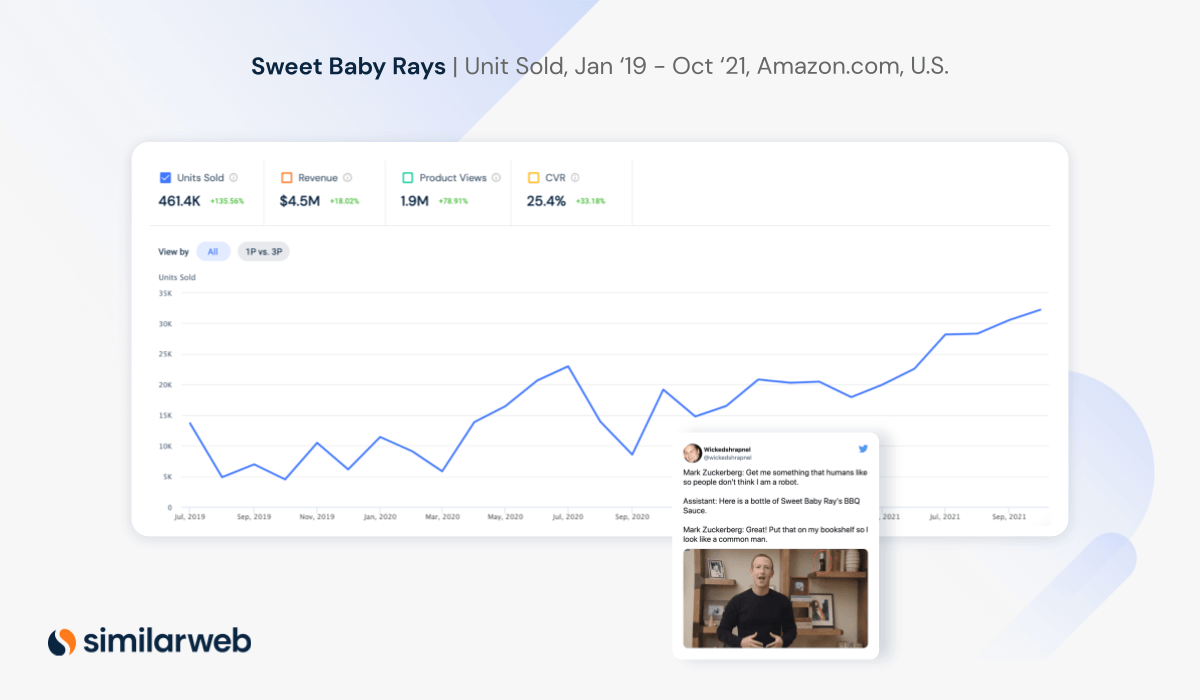View the Product Views metric definition icon
The image size is (1200, 700).
pos(496,178)
